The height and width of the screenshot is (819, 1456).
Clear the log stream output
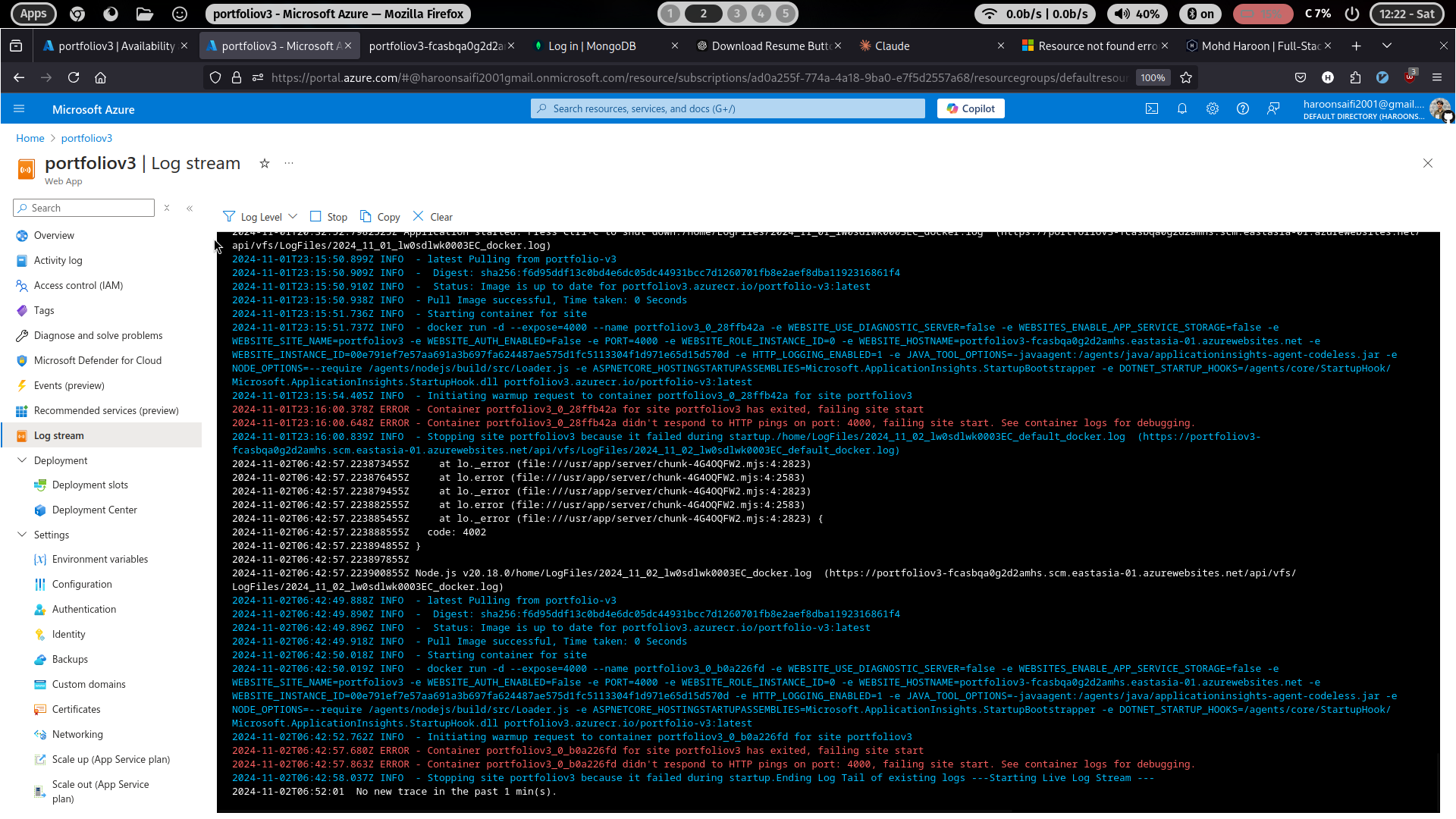(432, 217)
